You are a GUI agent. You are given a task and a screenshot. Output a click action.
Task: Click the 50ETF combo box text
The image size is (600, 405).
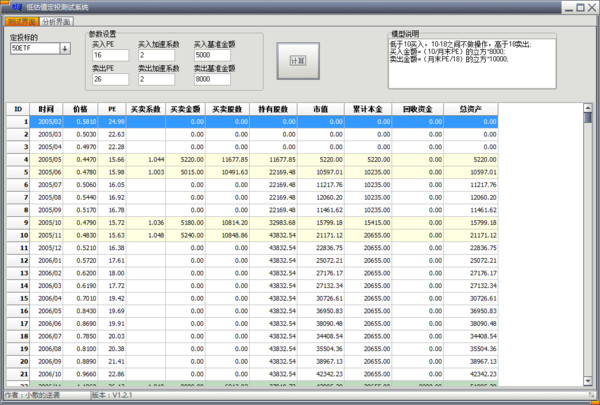(35, 49)
